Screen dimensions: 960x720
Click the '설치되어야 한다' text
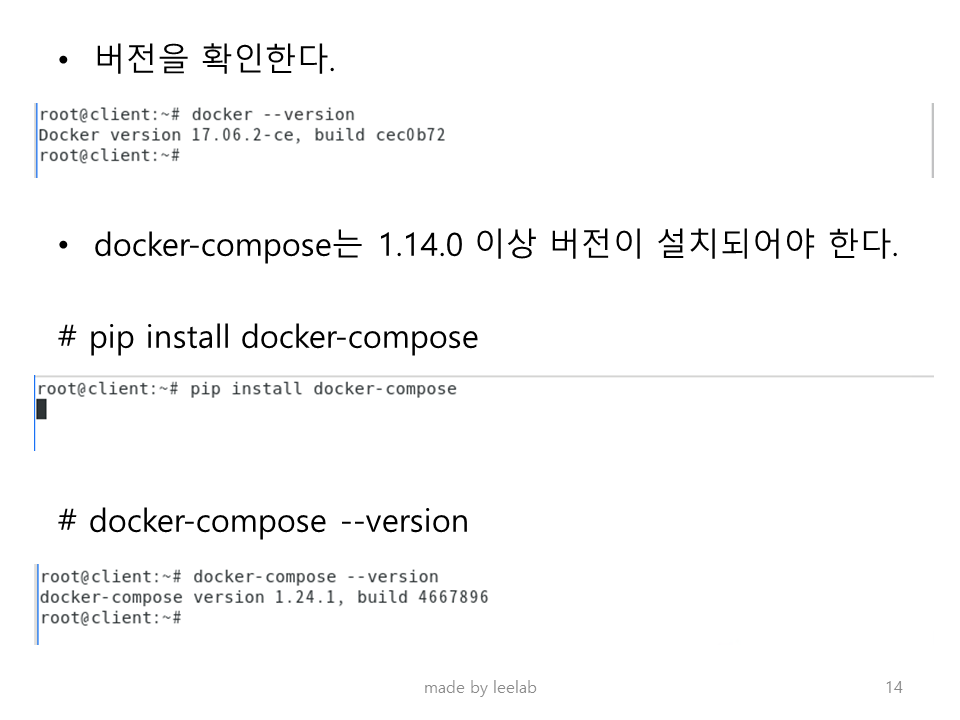[x=778, y=244]
